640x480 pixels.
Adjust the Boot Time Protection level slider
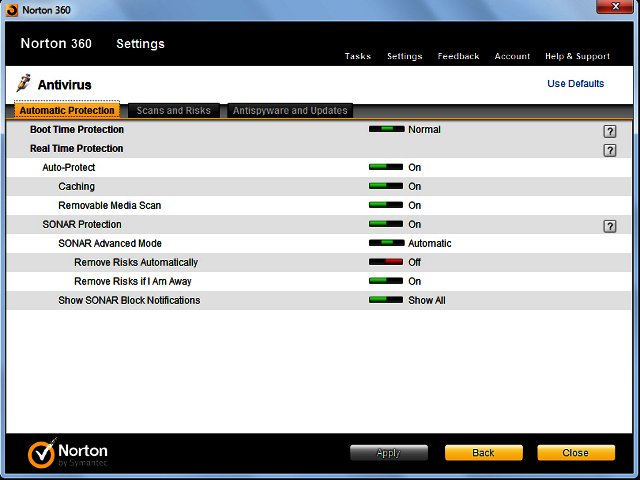pyautogui.click(x=387, y=129)
